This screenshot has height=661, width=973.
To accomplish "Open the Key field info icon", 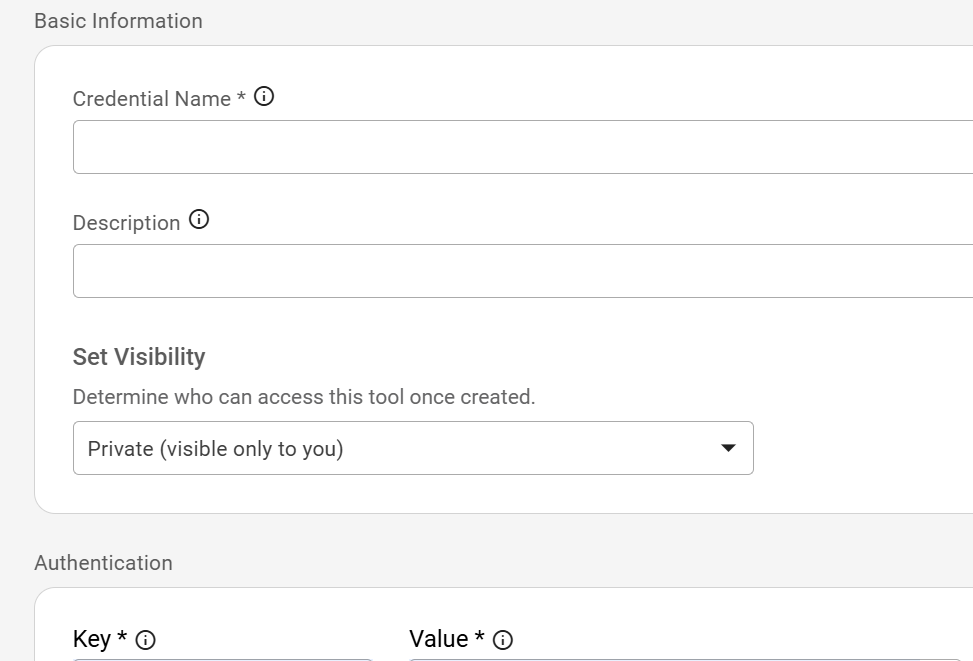I will pyautogui.click(x=145, y=640).
